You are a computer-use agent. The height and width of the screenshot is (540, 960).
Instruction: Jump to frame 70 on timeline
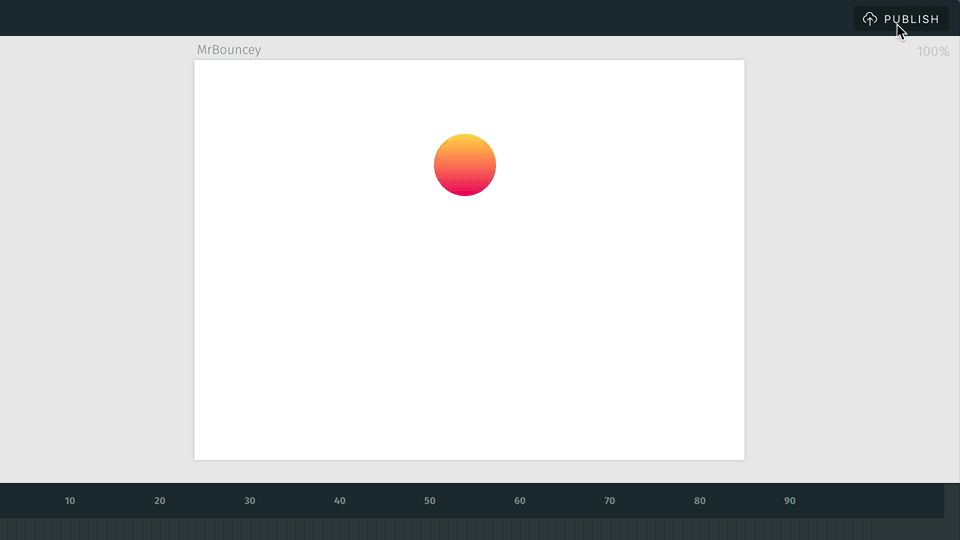pyautogui.click(x=610, y=501)
